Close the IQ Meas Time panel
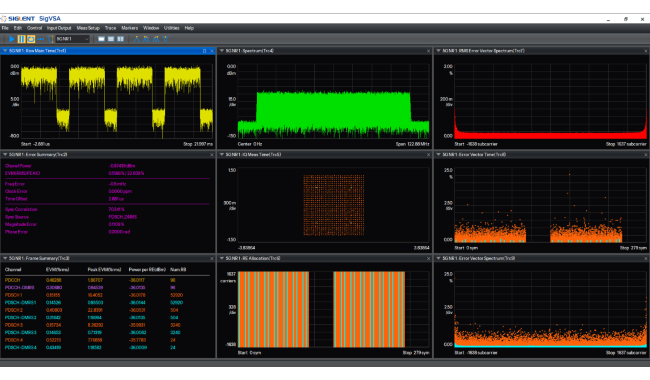 coord(429,155)
